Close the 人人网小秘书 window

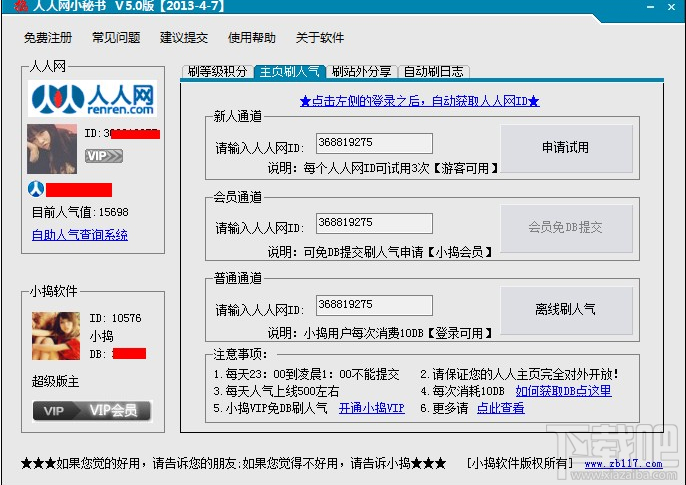tap(672, 7)
